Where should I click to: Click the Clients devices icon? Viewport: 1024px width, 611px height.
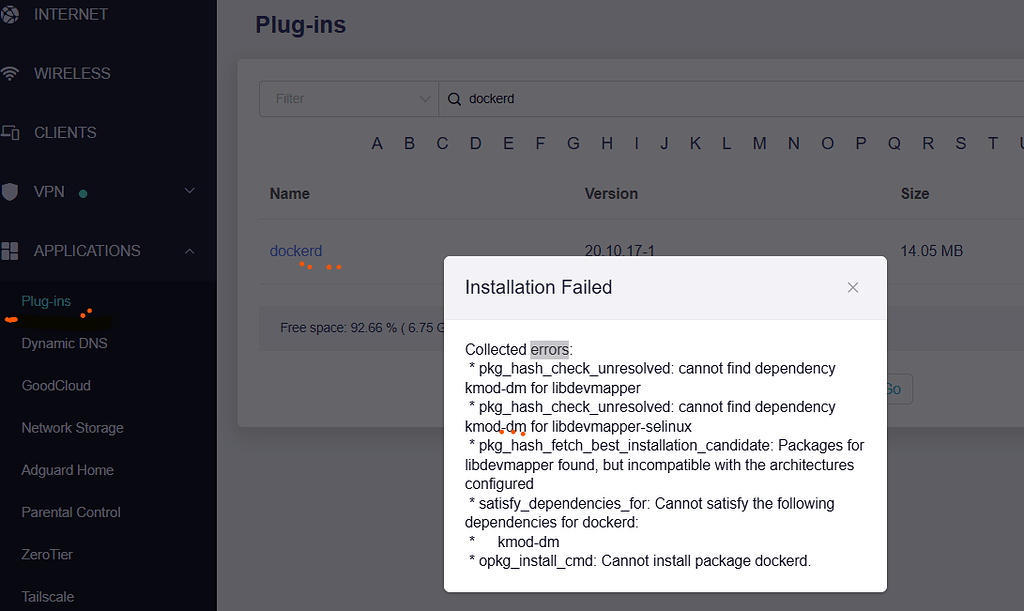pos(10,133)
